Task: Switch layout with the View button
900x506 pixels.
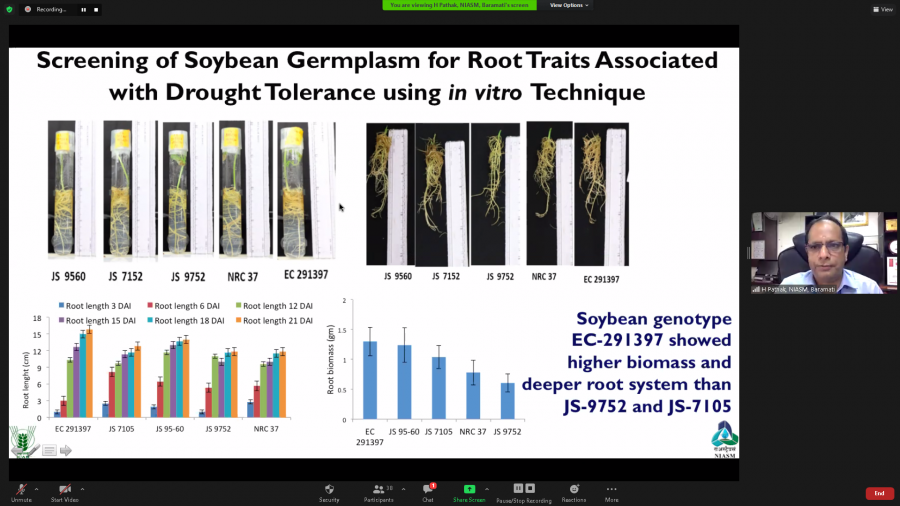Action: [x=882, y=9]
